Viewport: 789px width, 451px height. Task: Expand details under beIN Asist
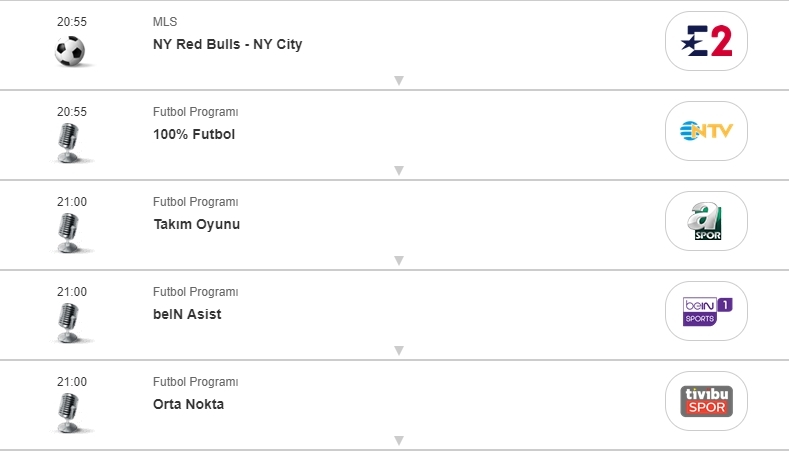click(x=398, y=350)
